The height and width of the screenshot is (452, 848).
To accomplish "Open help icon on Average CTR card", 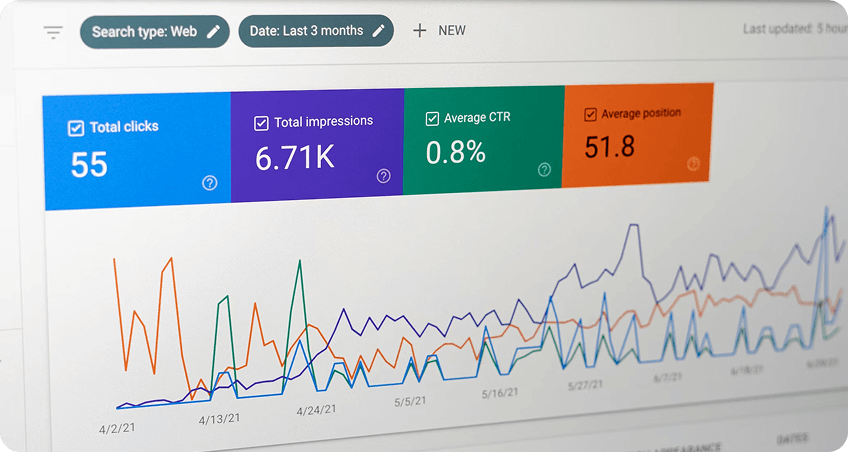I will [x=544, y=170].
